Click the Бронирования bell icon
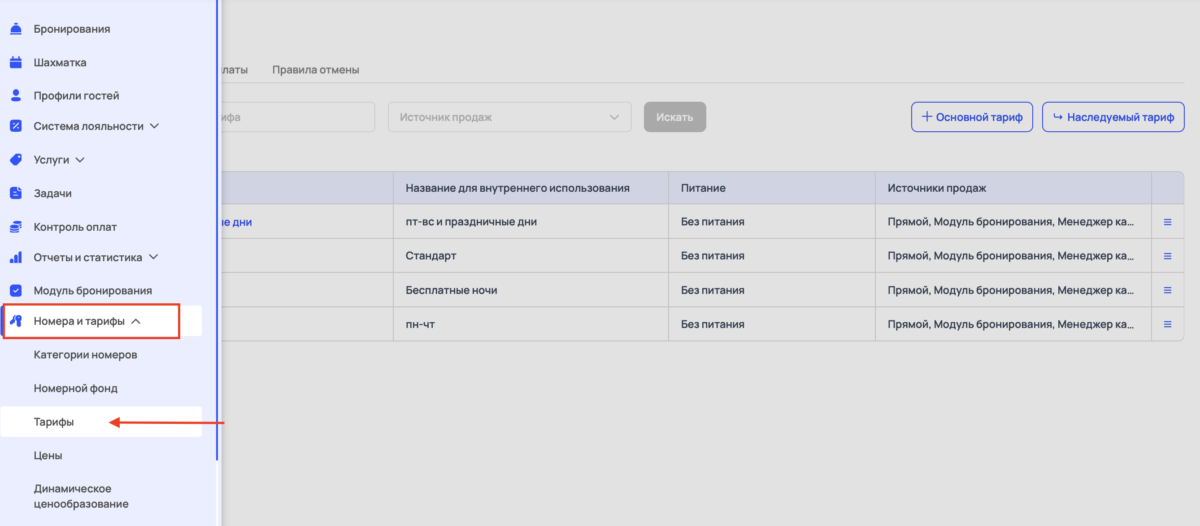 click(x=16, y=29)
